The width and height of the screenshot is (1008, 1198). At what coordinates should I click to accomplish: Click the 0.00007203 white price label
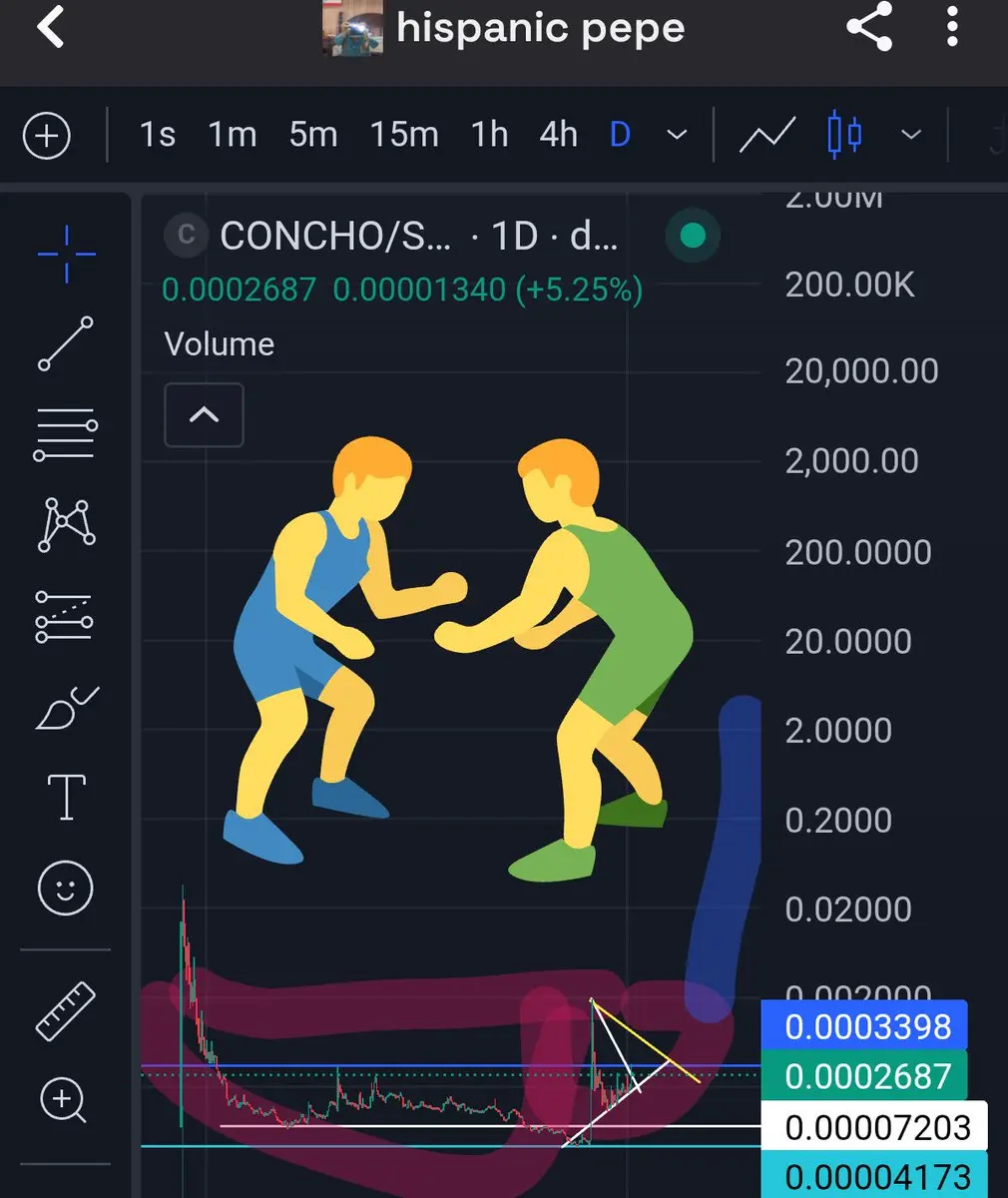point(874,1127)
